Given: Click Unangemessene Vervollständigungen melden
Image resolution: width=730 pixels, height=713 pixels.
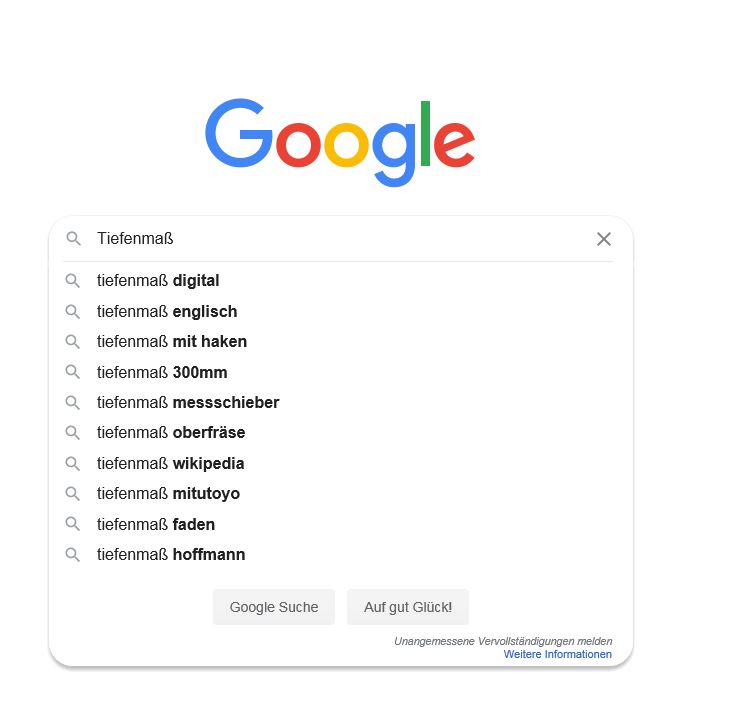Looking at the screenshot, I should pyautogui.click(x=503, y=641).
